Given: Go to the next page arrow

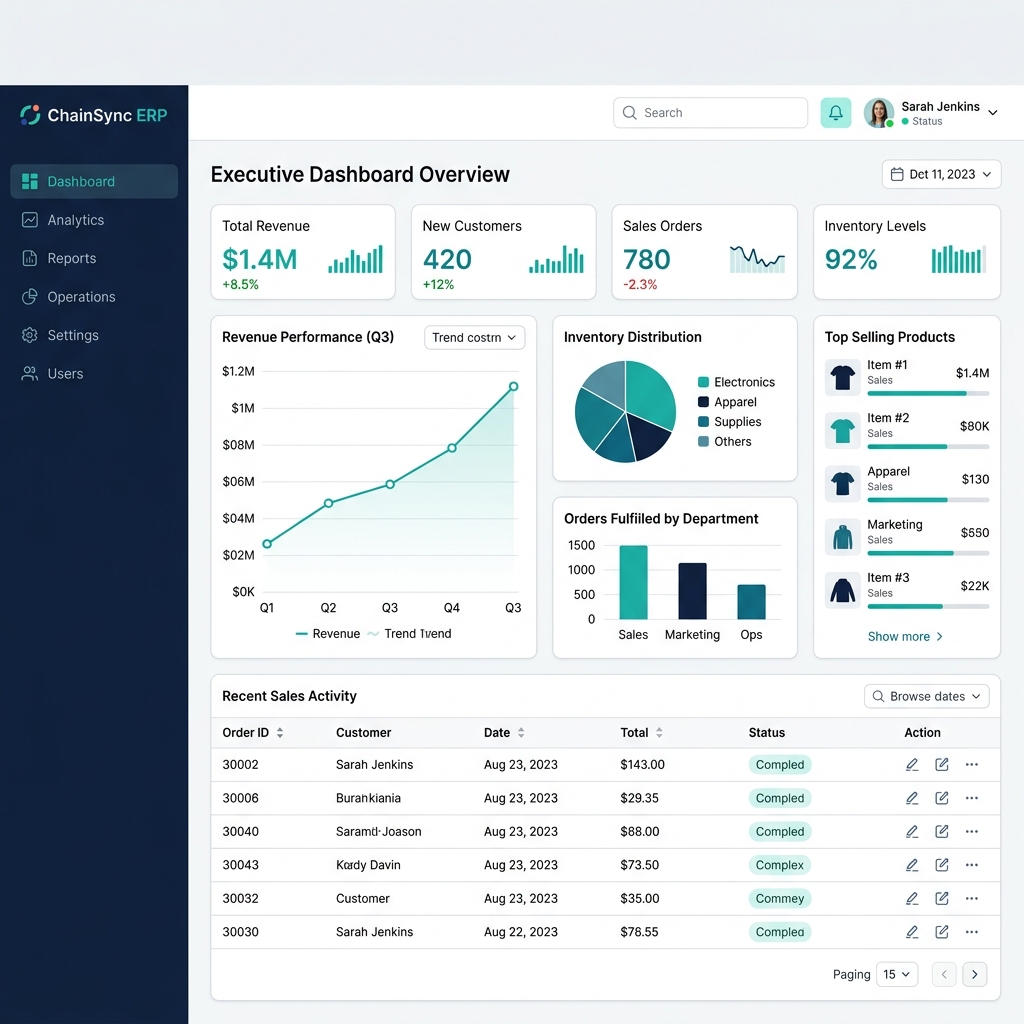Looking at the screenshot, I should coord(974,974).
